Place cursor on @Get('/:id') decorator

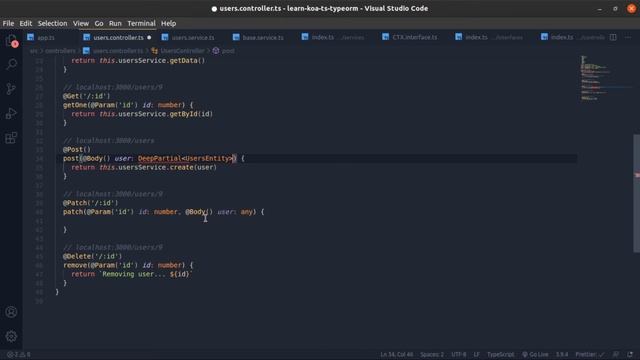pyautogui.click(x=87, y=96)
